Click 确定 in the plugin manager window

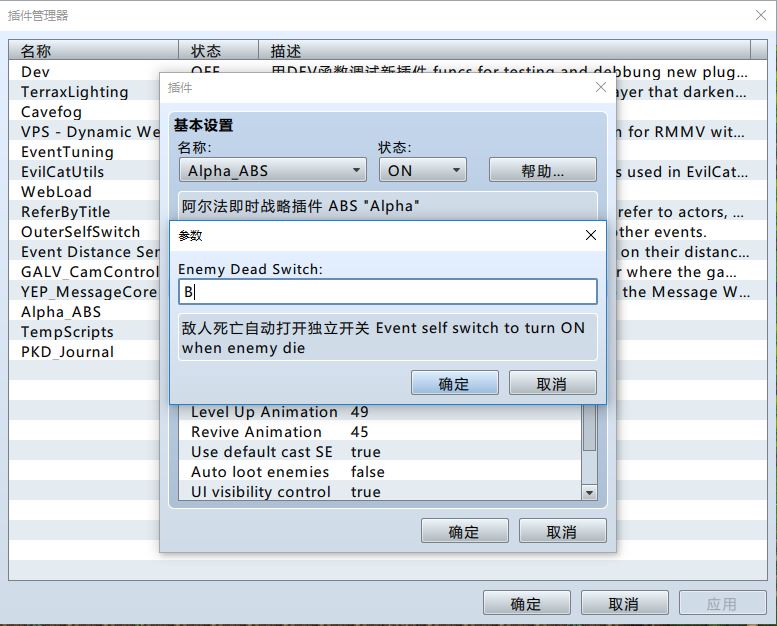click(x=526, y=603)
